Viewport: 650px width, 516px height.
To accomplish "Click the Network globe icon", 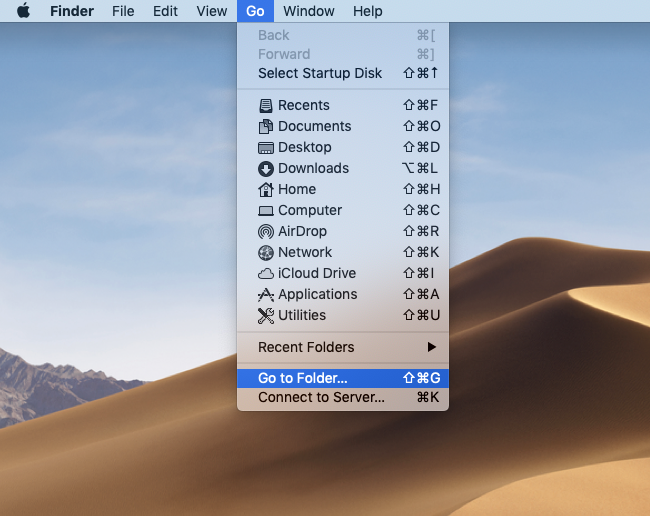I will pos(266,252).
